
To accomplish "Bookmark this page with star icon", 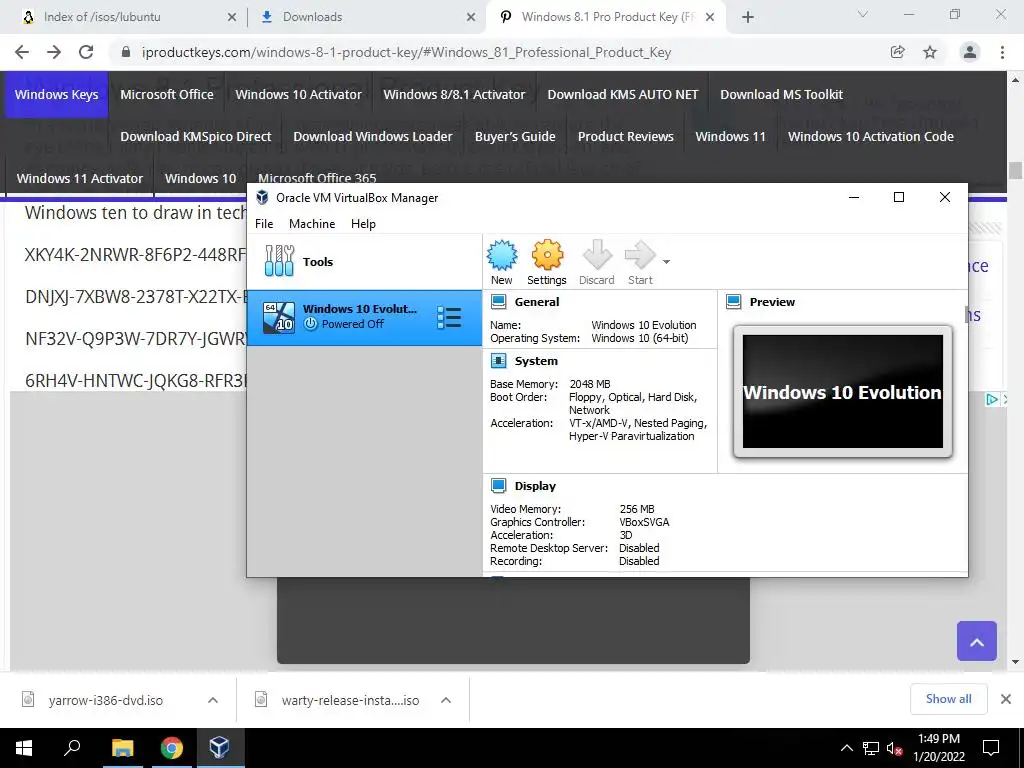I will [x=930, y=52].
